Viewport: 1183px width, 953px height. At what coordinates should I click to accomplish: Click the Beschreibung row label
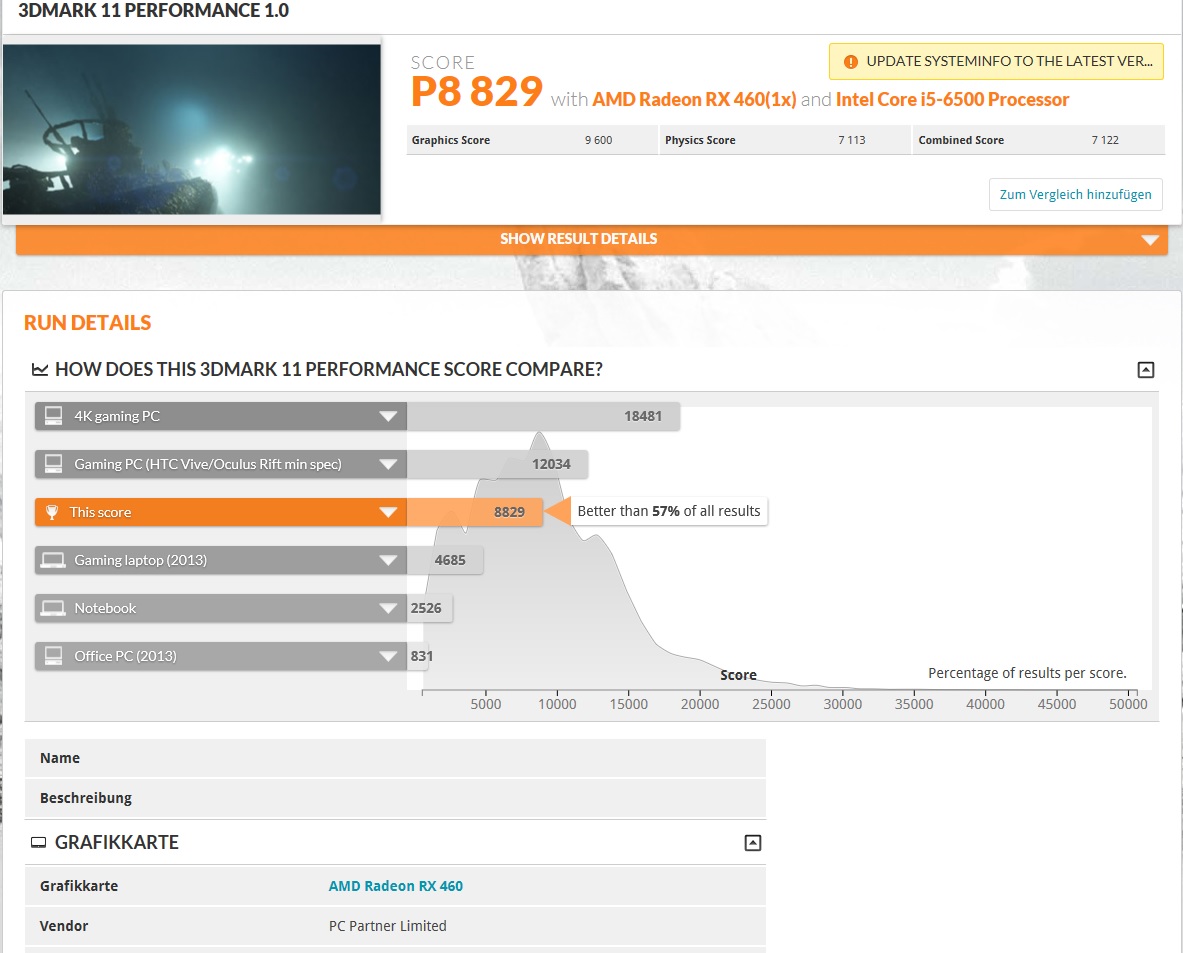[86, 798]
